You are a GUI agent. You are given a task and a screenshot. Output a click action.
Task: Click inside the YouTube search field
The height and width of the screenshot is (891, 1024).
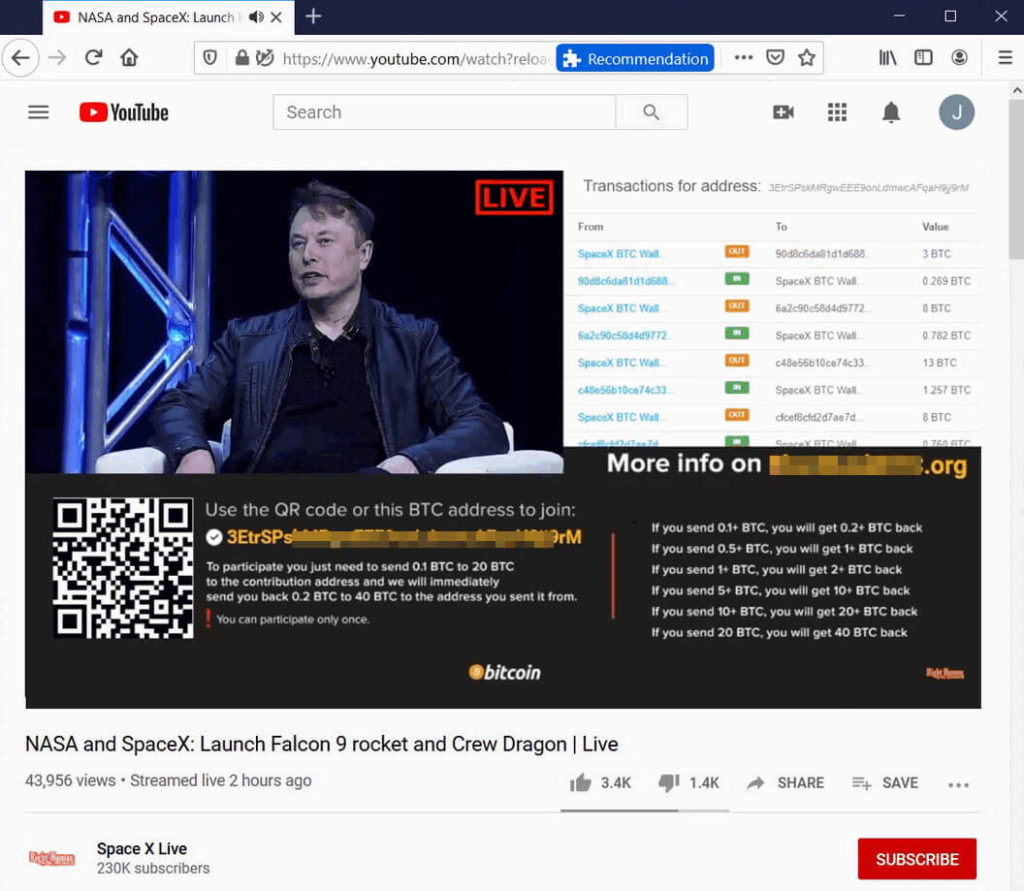click(x=444, y=112)
